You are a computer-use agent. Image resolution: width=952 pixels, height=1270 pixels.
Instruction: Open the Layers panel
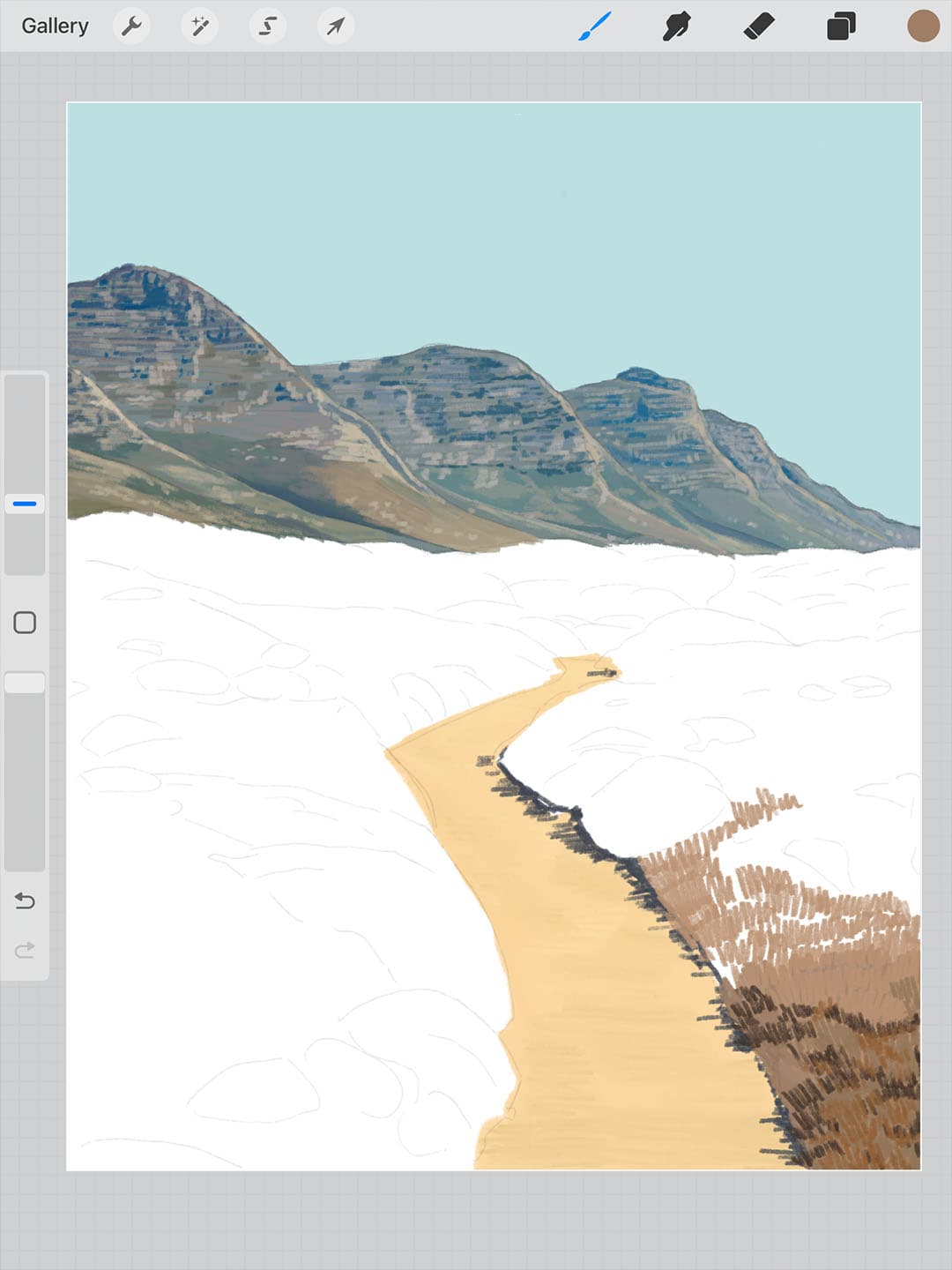[841, 26]
